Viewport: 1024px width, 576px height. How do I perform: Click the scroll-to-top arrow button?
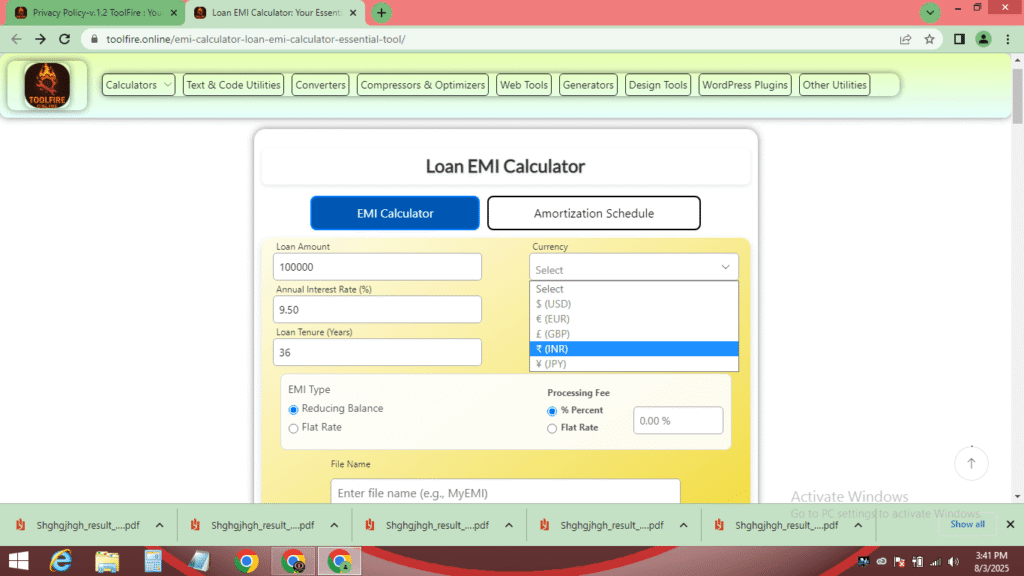click(971, 463)
